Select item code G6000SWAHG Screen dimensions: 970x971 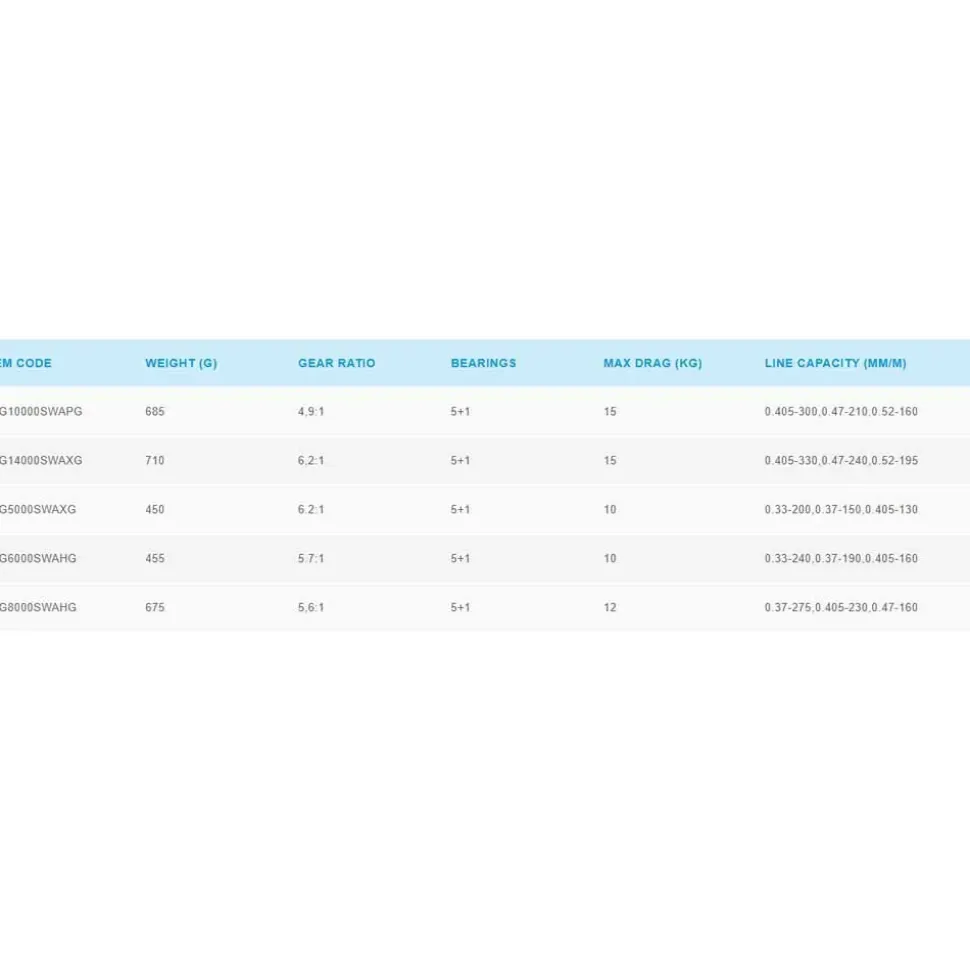click(x=38, y=559)
